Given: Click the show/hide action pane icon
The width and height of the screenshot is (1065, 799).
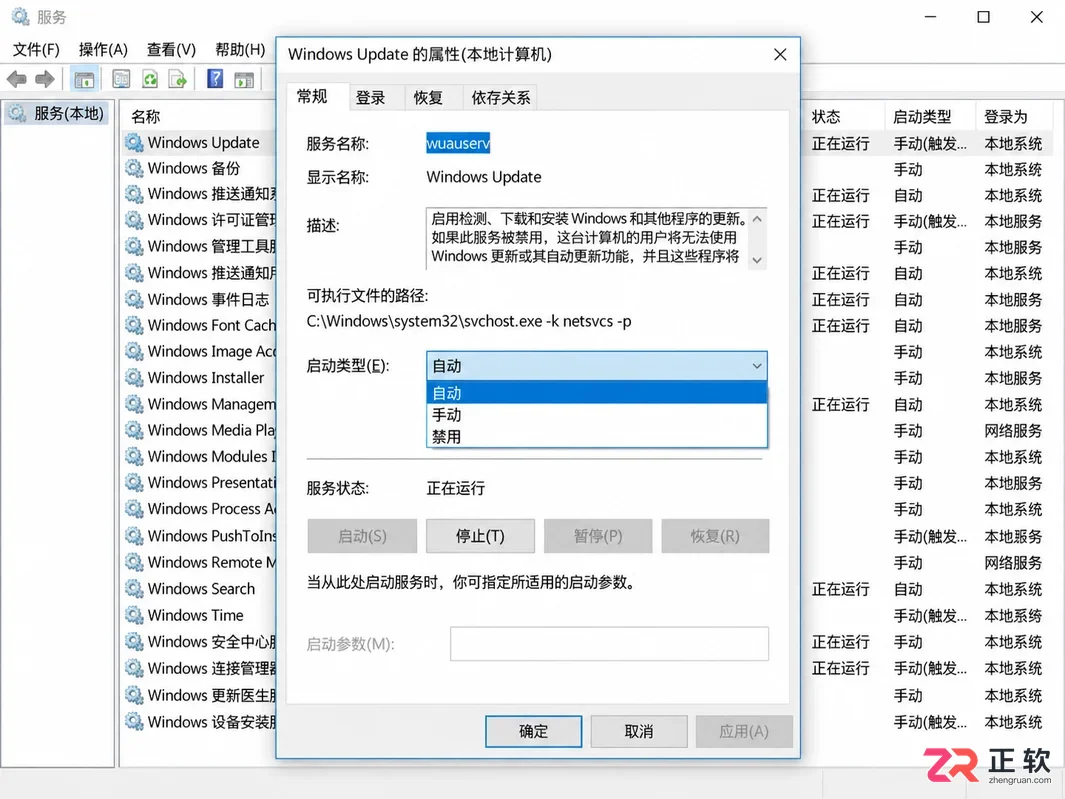Looking at the screenshot, I should pyautogui.click(x=244, y=79).
